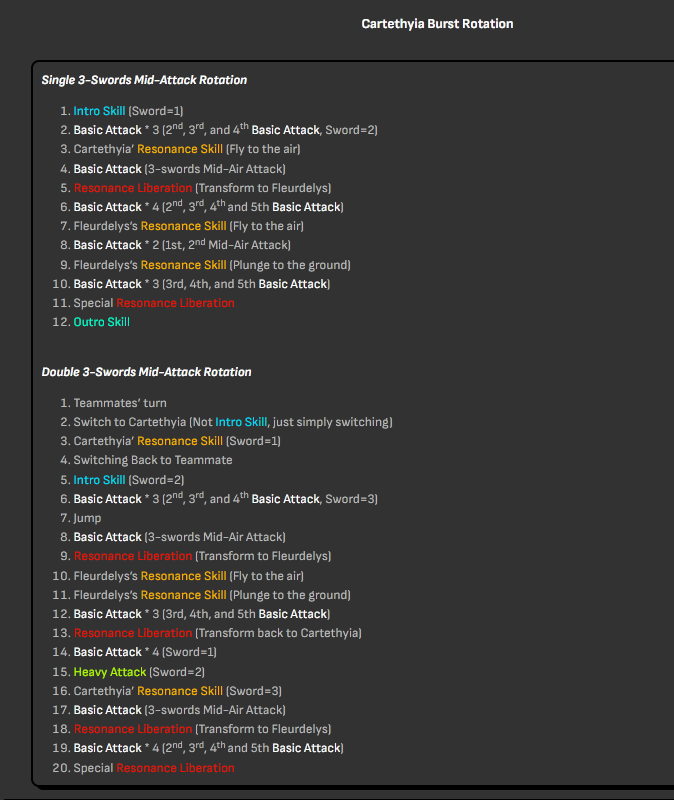The image size is (674, 800).
Task: Click 'Intro Skill (Sword=2)' line
Action: [x=129, y=480]
